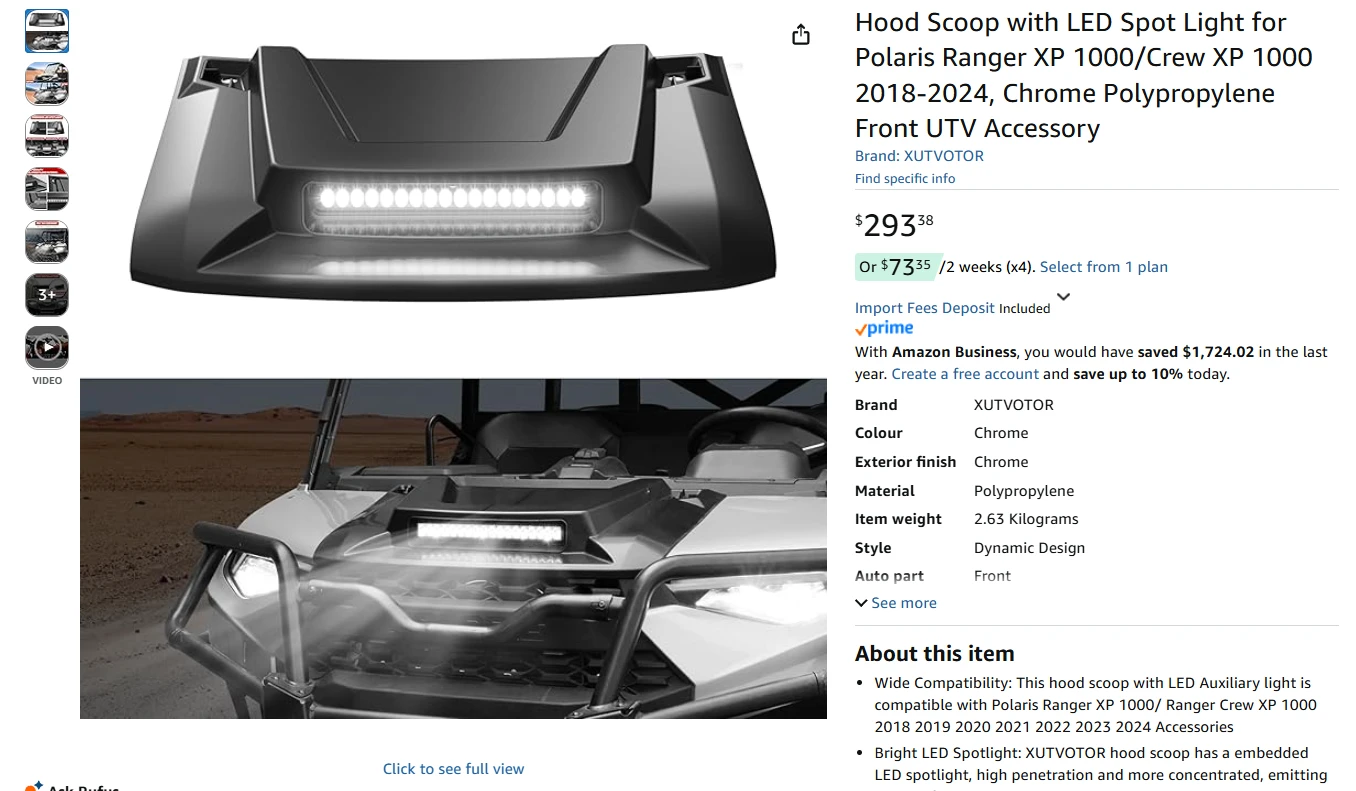The width and height of the screenshot is (1356, 791).
Task: Expand See more product details
Action: tap(896, 603)
